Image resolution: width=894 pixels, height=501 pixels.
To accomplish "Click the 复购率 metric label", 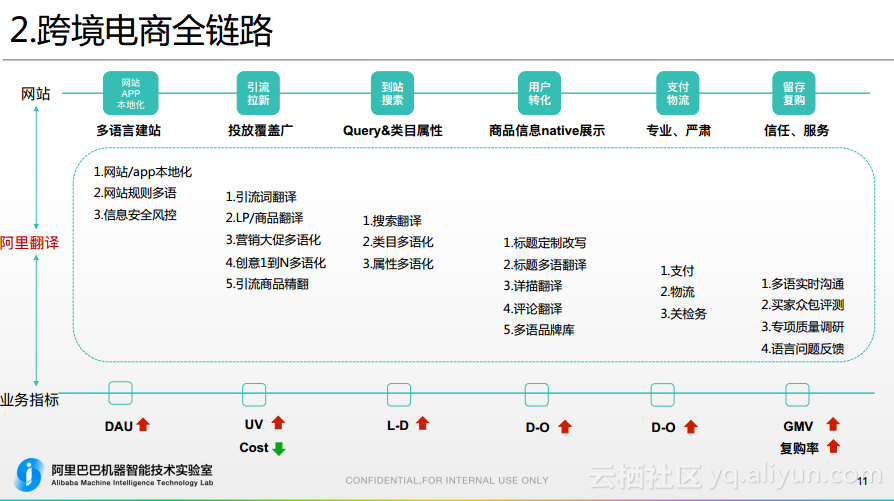I will coord(799,449).
